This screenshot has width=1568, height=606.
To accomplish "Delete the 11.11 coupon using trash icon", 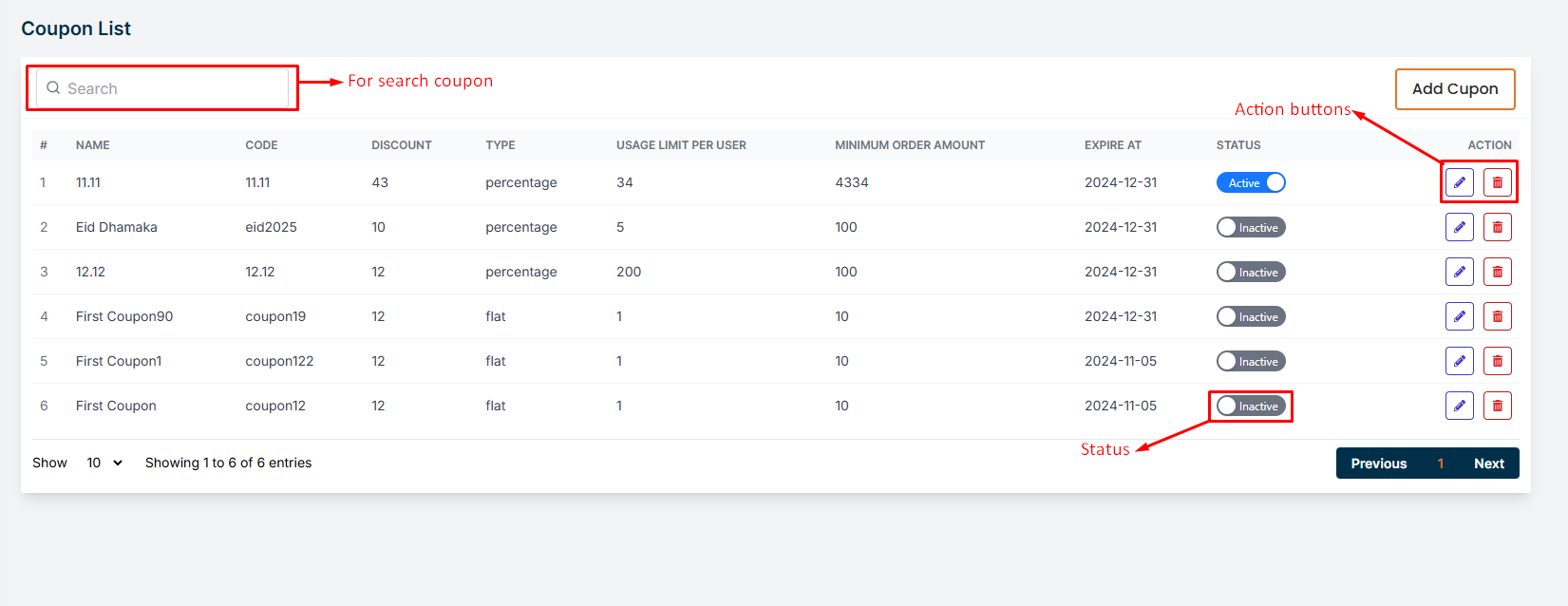I will point(1497,182).
